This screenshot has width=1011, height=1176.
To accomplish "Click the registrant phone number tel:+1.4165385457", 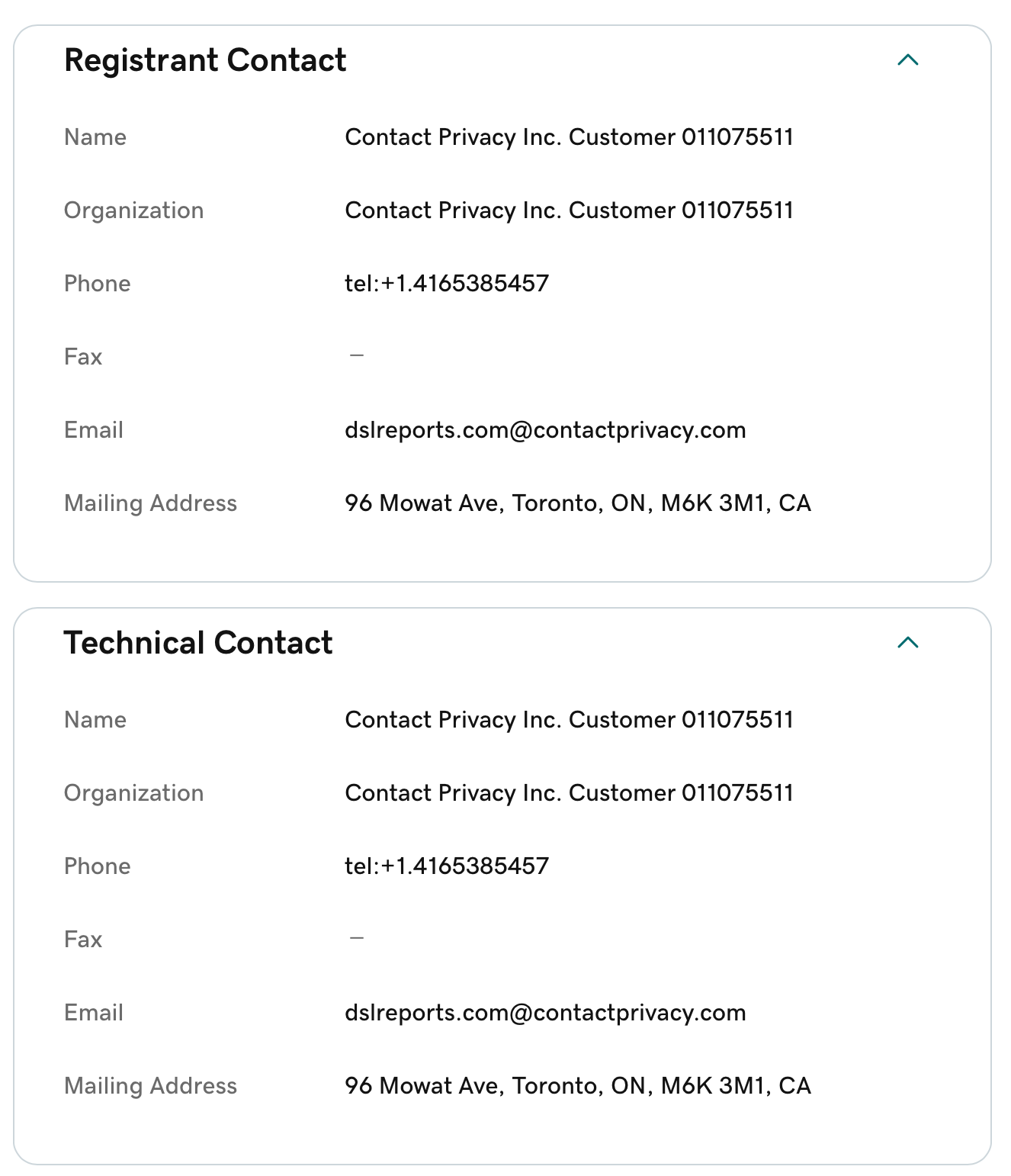I will pos(447,284).
